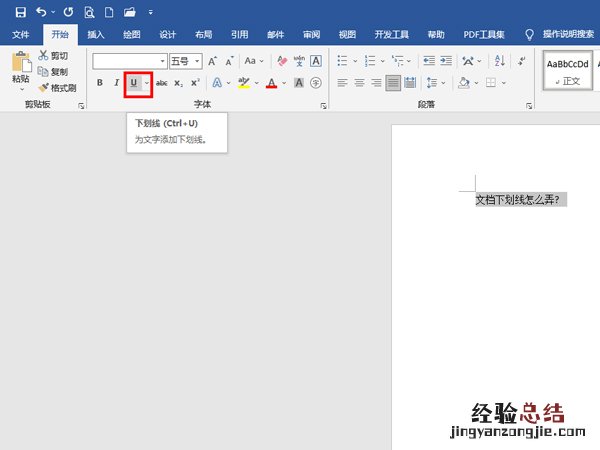Expand the underline style dropdown arrow
This screenshot has height=450, width=600.
click(147, 82)
